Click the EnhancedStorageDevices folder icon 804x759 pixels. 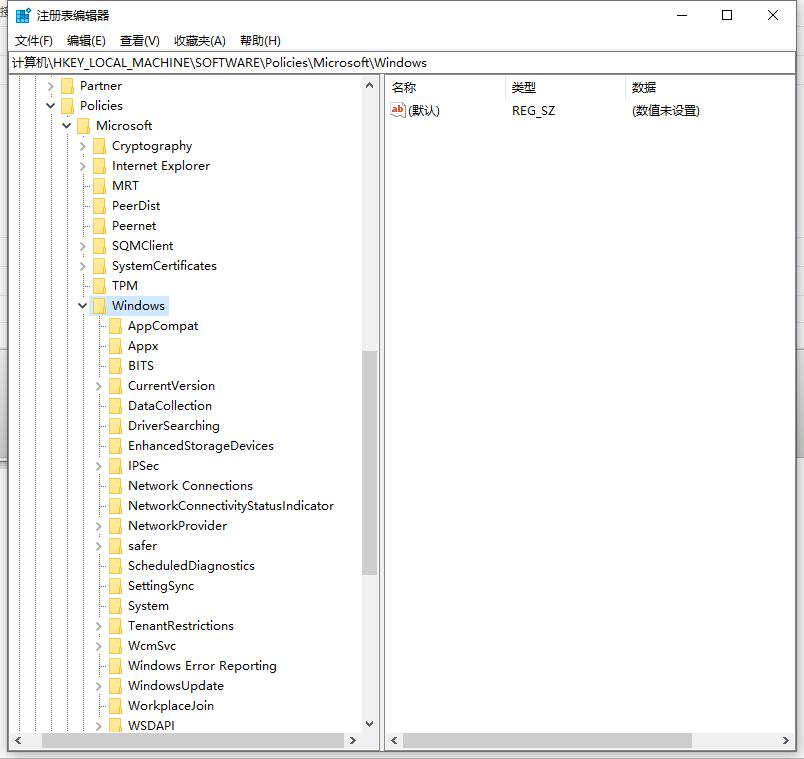(115, 446)
